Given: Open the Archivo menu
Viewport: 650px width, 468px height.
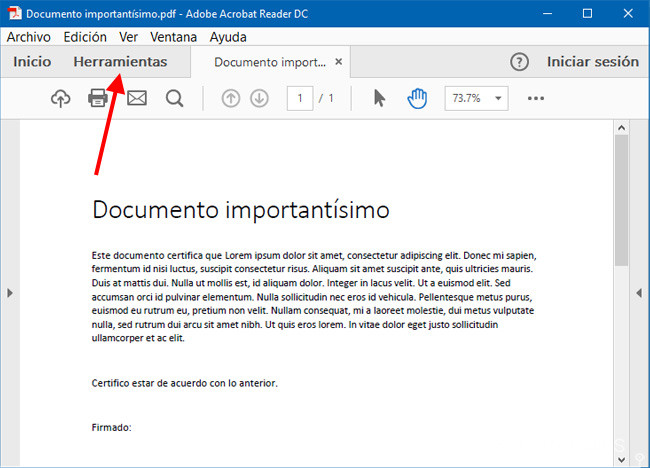Looking at the screenshot, I should click(28, 37).
